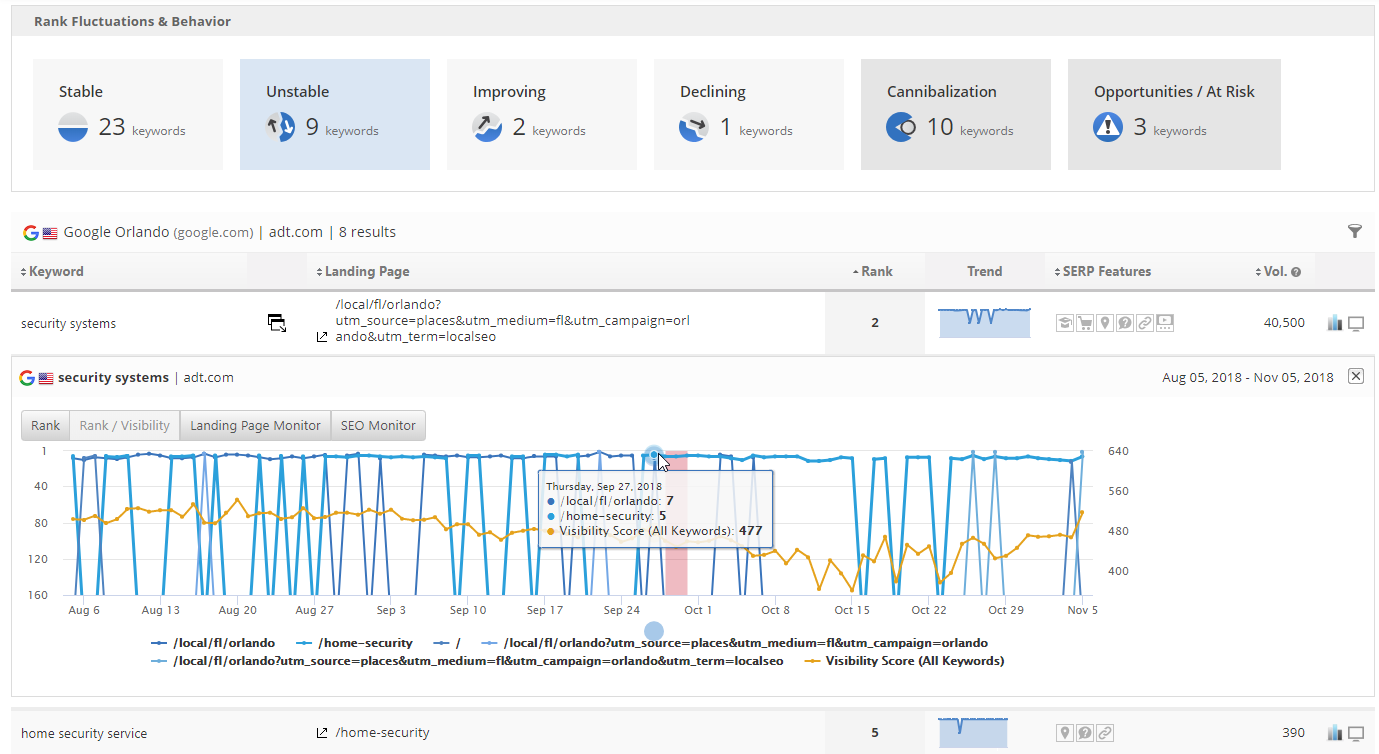Viewport: 1379px width, 754px height.
Task: Select the Stable keywords card
Action: (x=128, y=114)
